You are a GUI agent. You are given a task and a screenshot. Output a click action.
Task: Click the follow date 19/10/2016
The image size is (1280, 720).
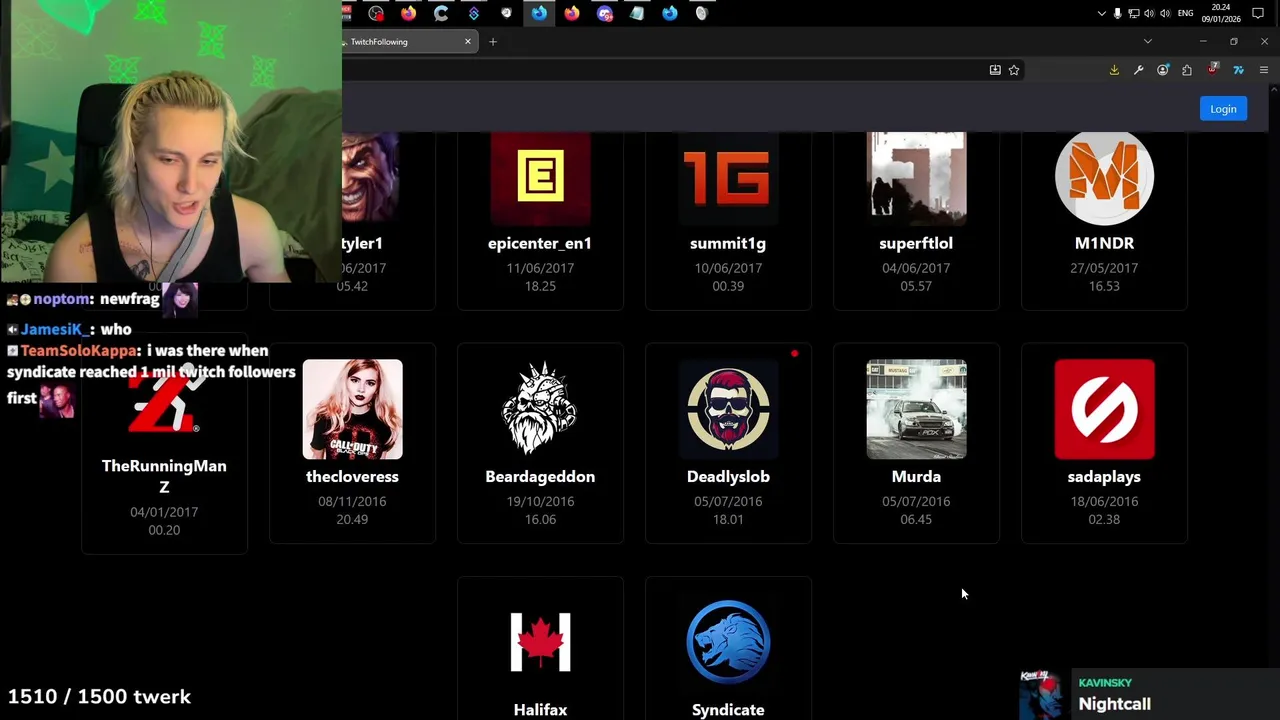point(540,501)
